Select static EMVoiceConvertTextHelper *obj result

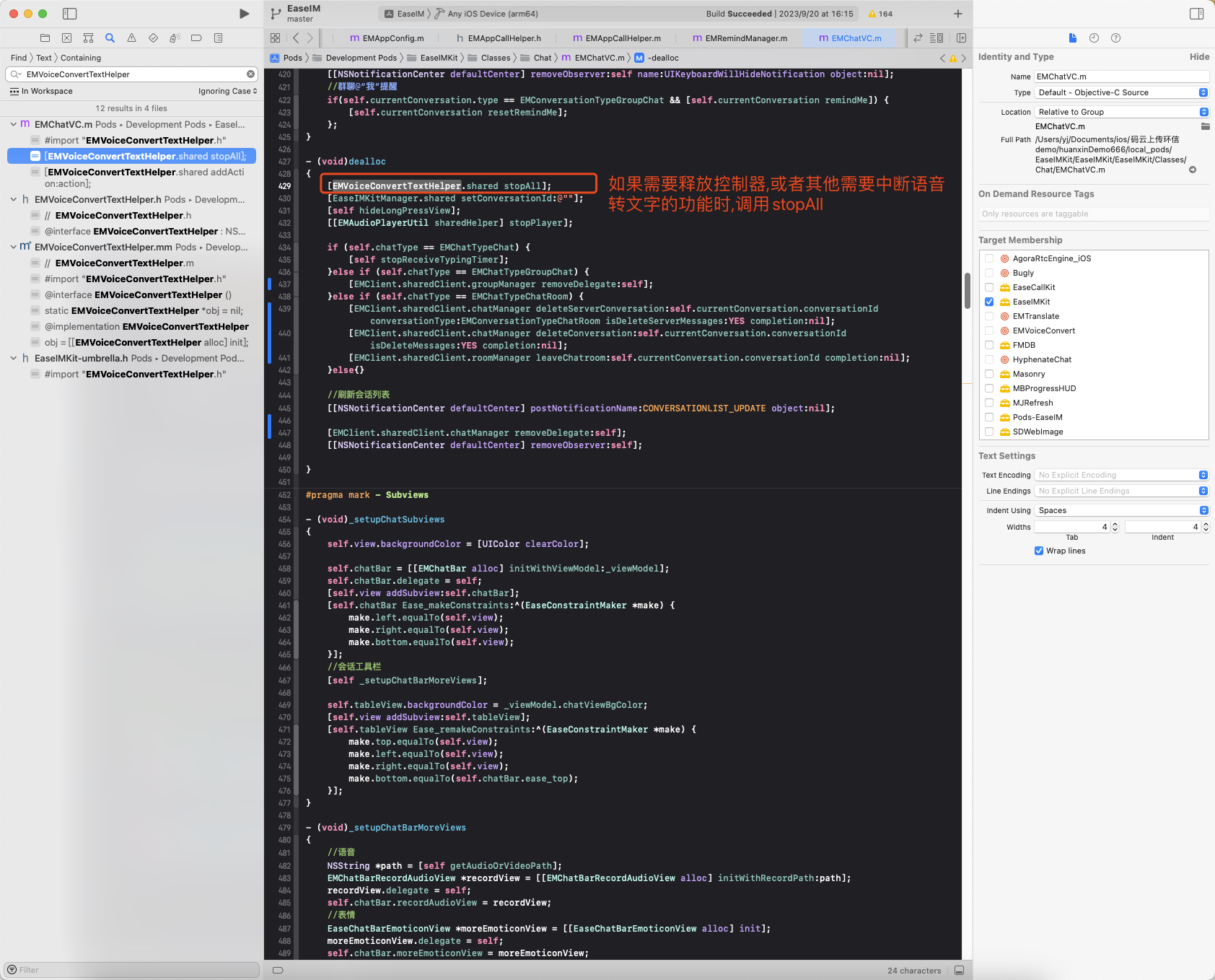point(131,311)
